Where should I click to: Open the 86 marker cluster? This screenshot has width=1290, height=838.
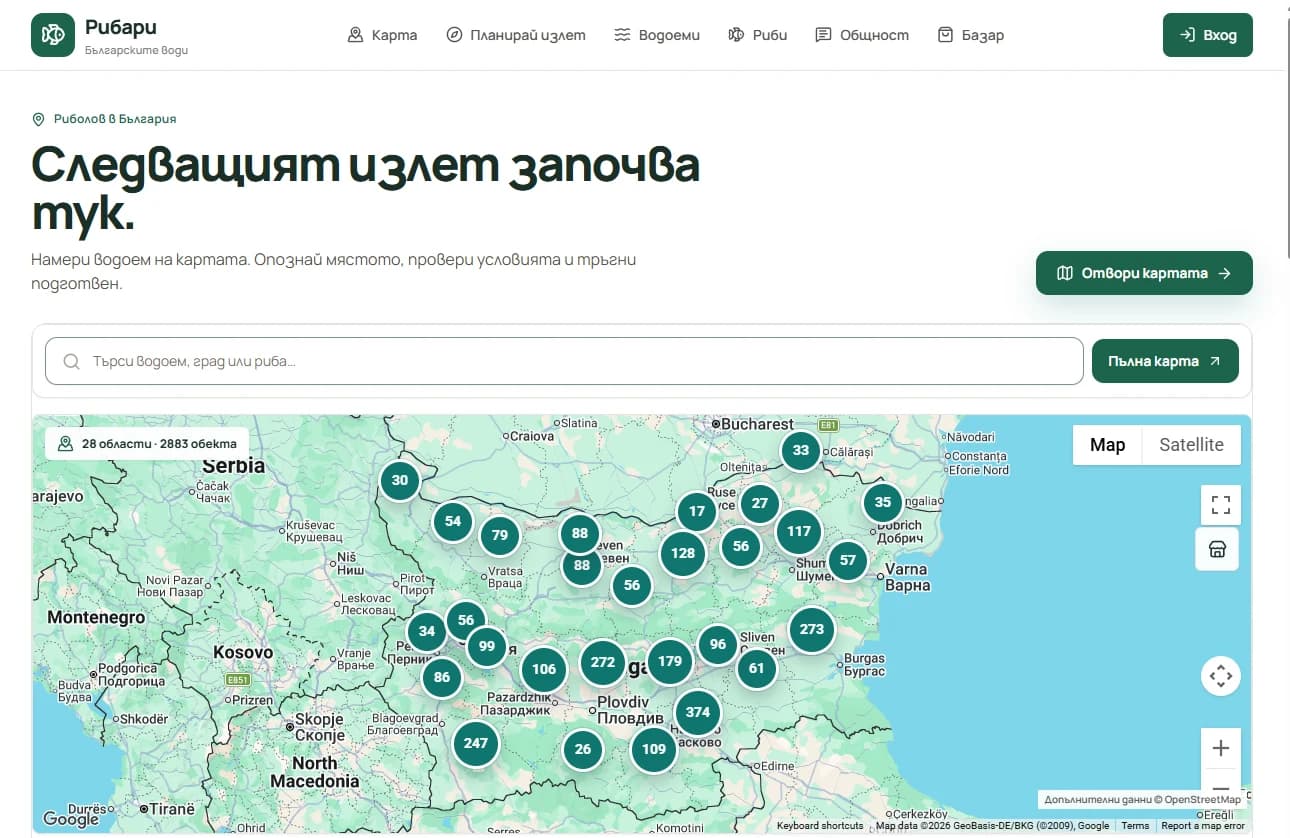pos(442,677)
